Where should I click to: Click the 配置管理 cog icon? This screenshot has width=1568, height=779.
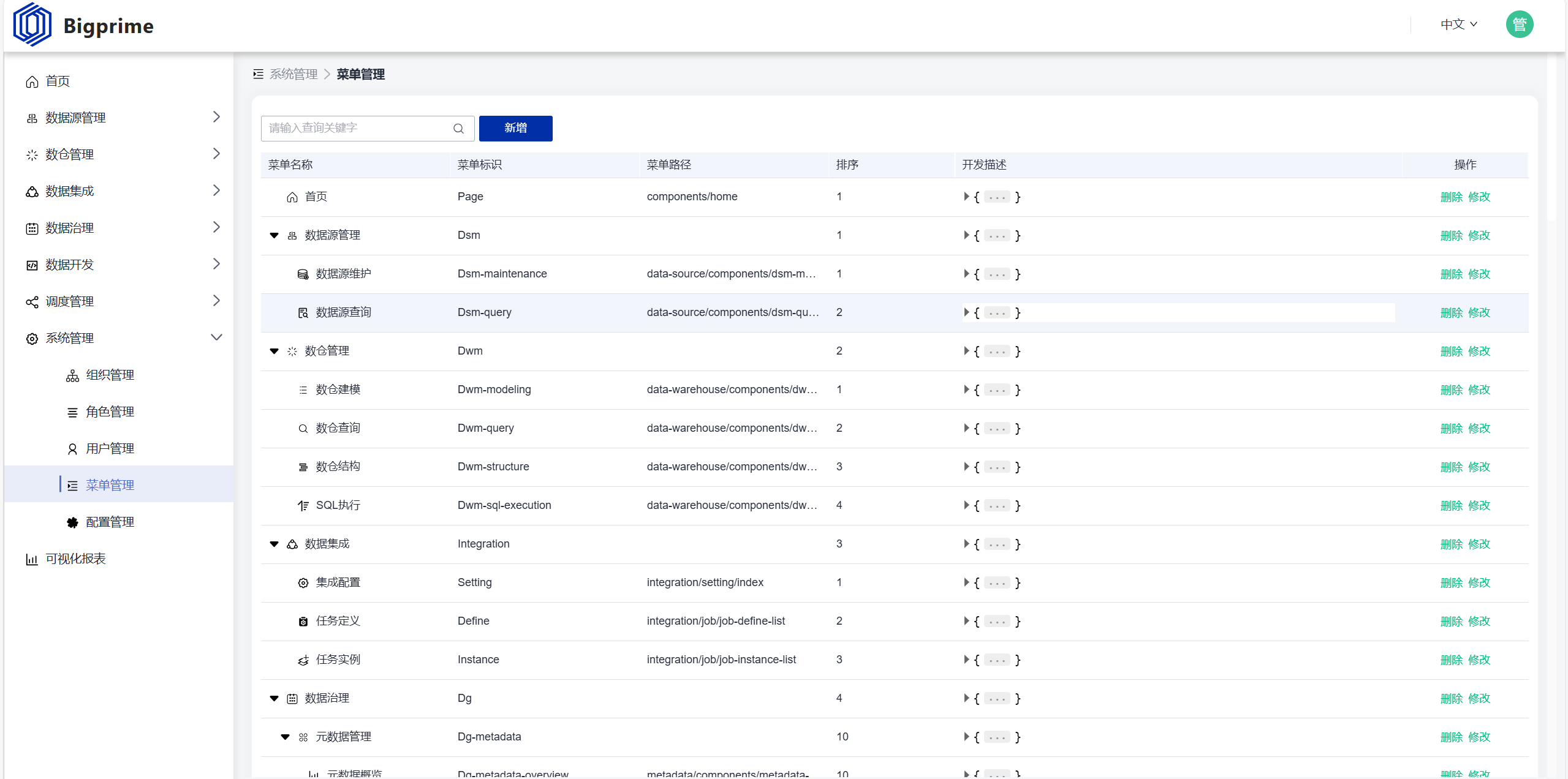[x=72, y=522]
